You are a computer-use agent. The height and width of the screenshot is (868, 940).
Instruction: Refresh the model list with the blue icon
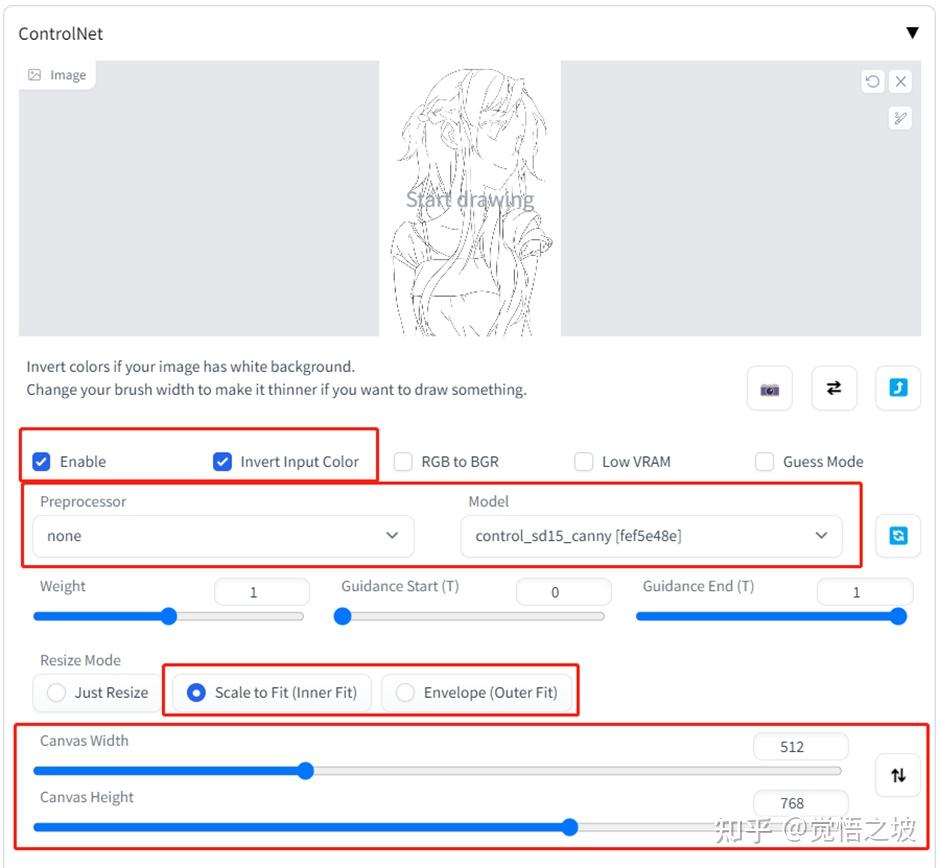pos(898,536)
